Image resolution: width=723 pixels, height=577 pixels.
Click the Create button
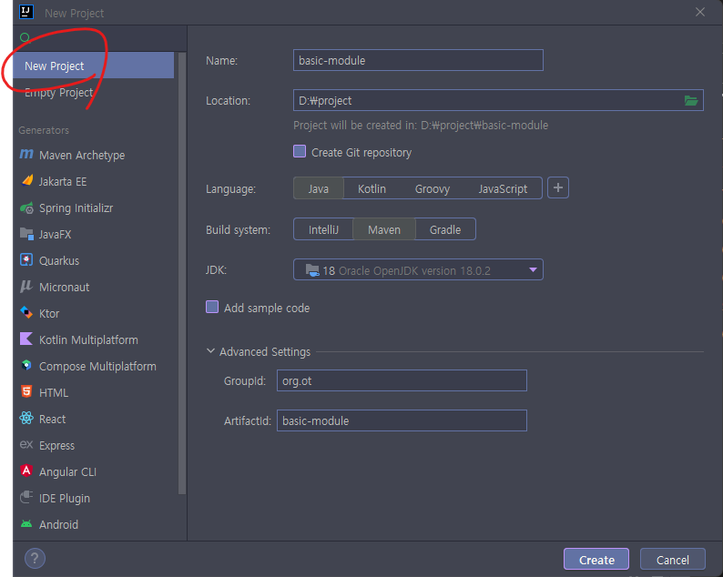[x=596, y=559]
